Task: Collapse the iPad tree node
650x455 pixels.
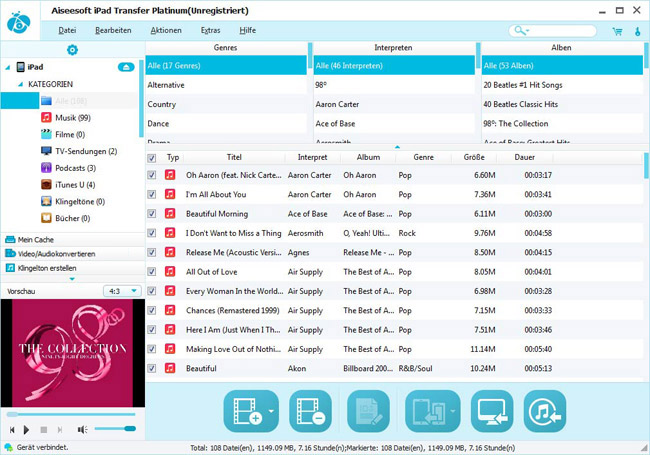Action: point(7,67)
